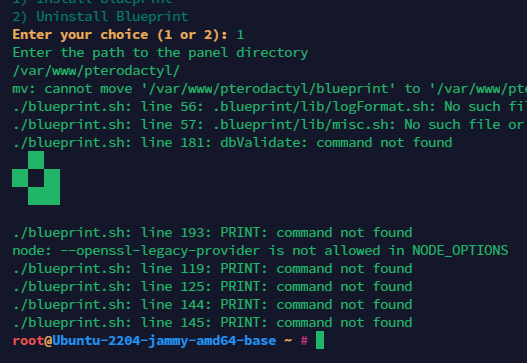527x363 pixels.
Task: Click the line 125 PRINT error
Action: [212, 286]
